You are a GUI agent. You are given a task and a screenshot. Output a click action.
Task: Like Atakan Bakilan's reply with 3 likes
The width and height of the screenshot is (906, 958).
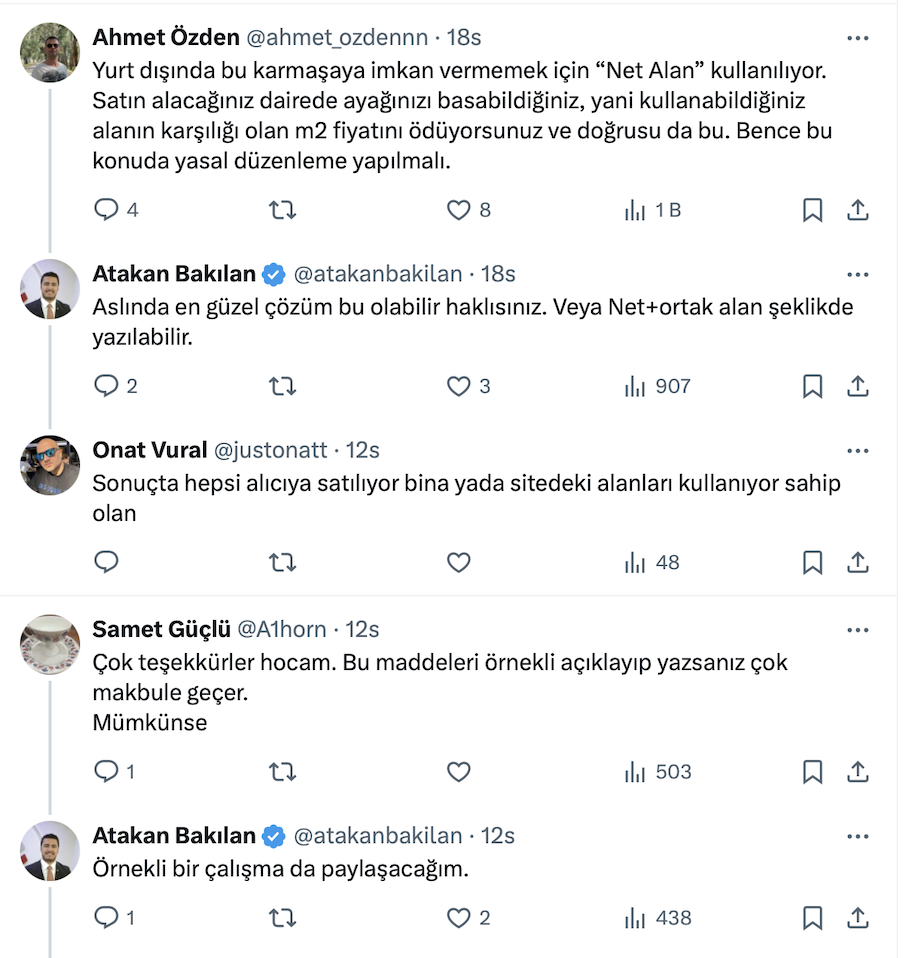[458, 386]
